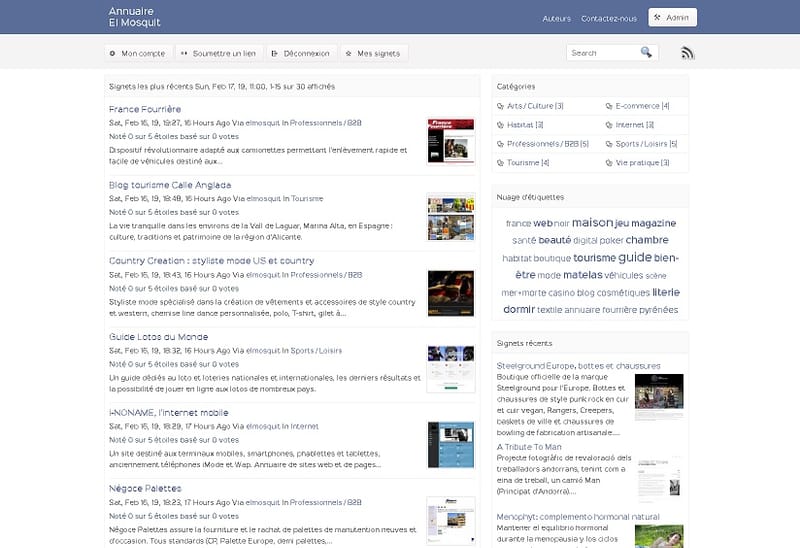This screenshot has width=800, height=548.
Task: Open Soumettre un lien
Action: point(219,53)
